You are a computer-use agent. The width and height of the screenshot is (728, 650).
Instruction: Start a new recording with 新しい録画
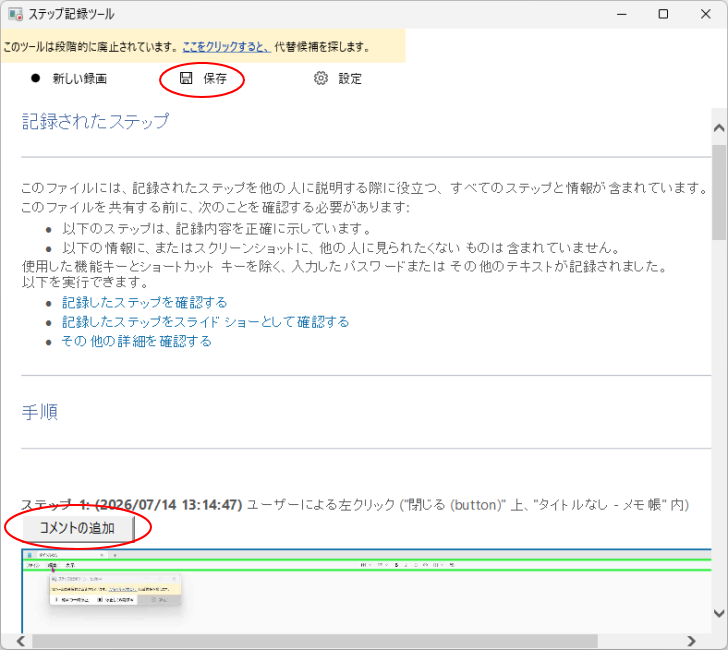tap(69, 78)
